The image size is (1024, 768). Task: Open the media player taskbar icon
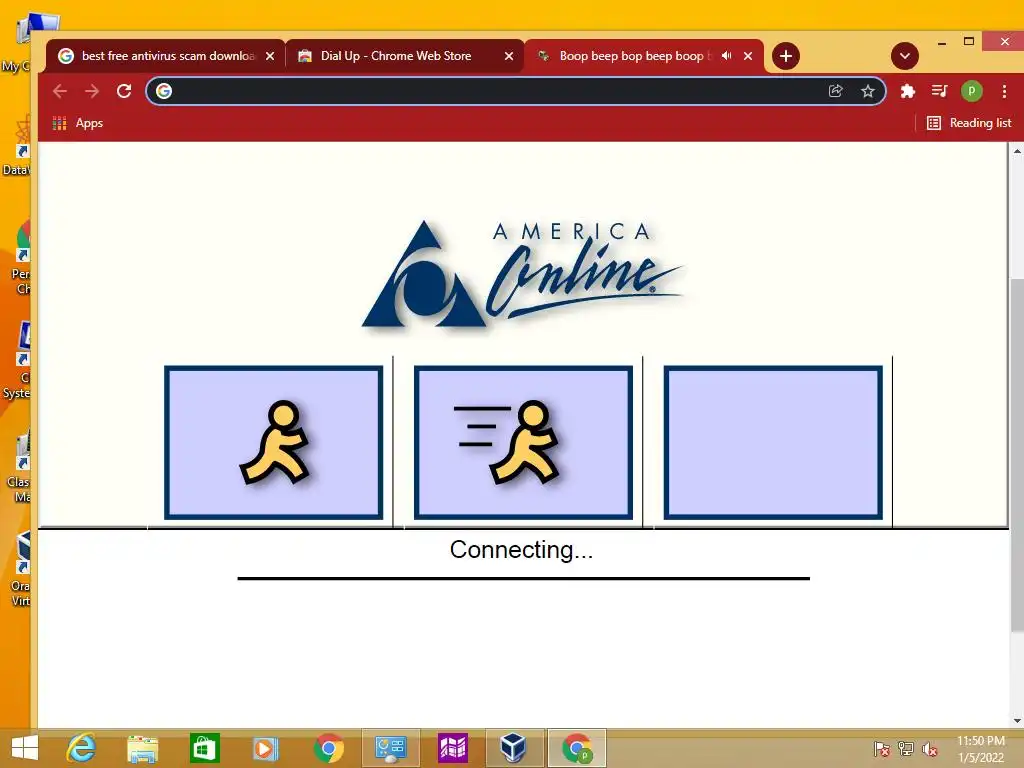click(x=265, y=748)
